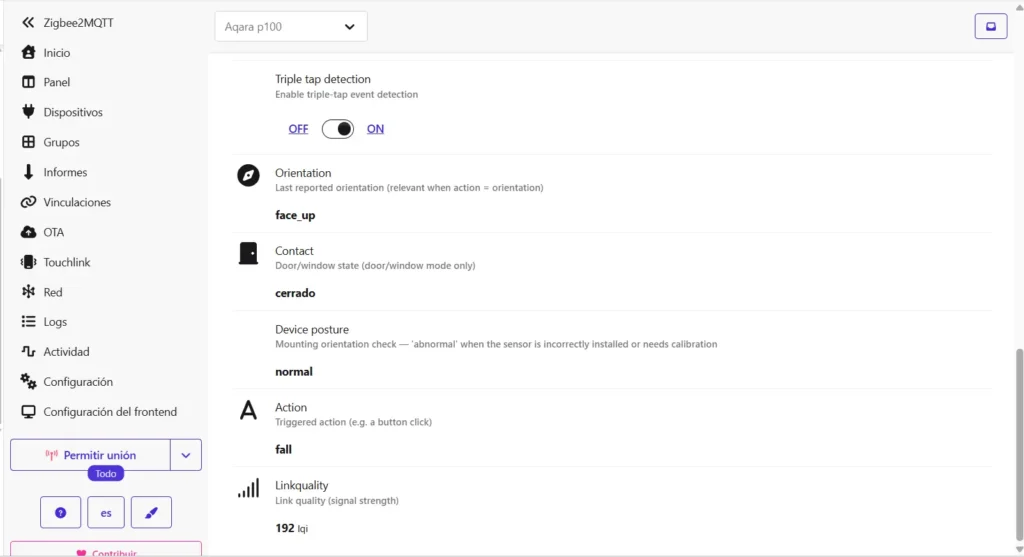Viewport: 1024px width, 557px height.
Task: Click the Touchlink icon
Action: 28,262
